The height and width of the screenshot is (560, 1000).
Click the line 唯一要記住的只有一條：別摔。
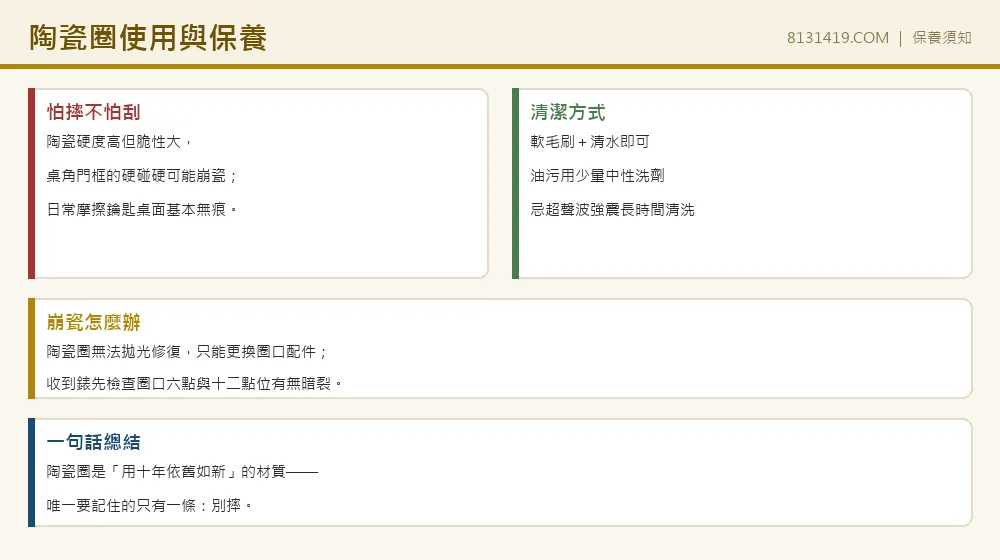click(149, 505)
